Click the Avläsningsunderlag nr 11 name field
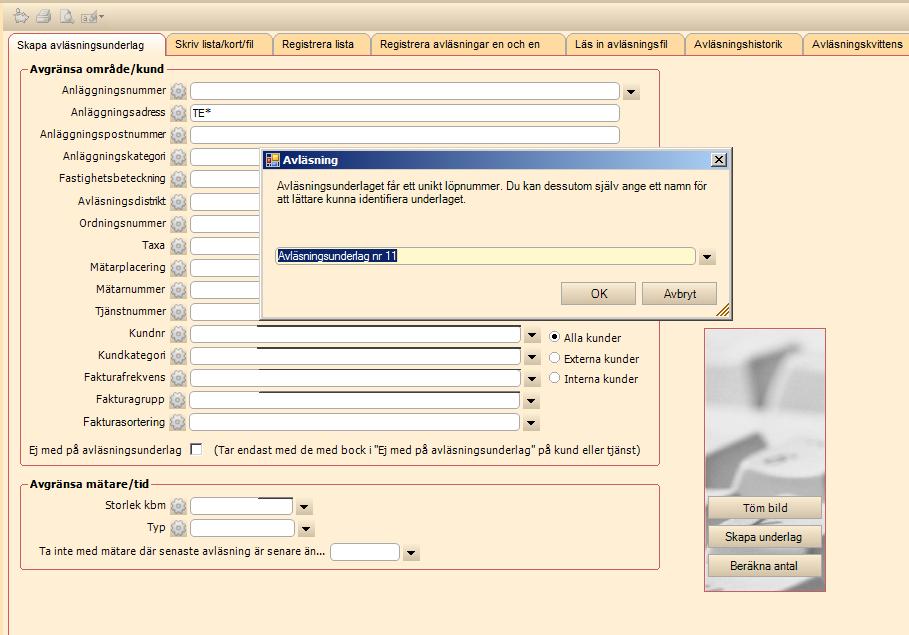Viewport: 909px width, 635px height. [x=485, y=256]
